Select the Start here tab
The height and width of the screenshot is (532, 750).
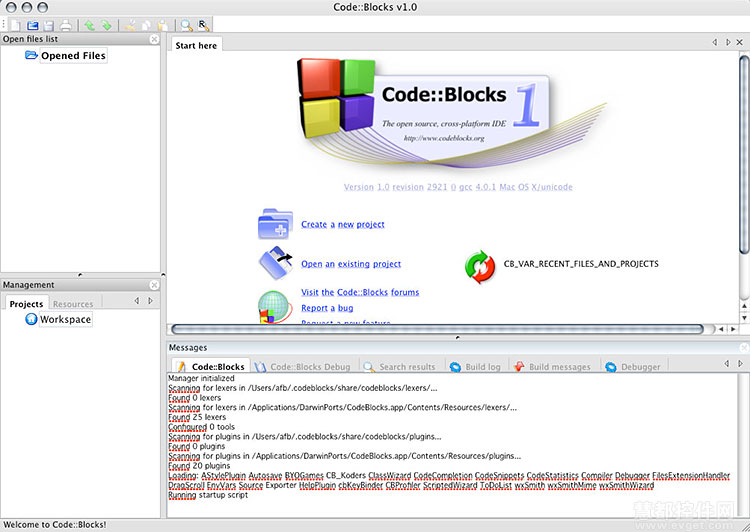(196, 45)
